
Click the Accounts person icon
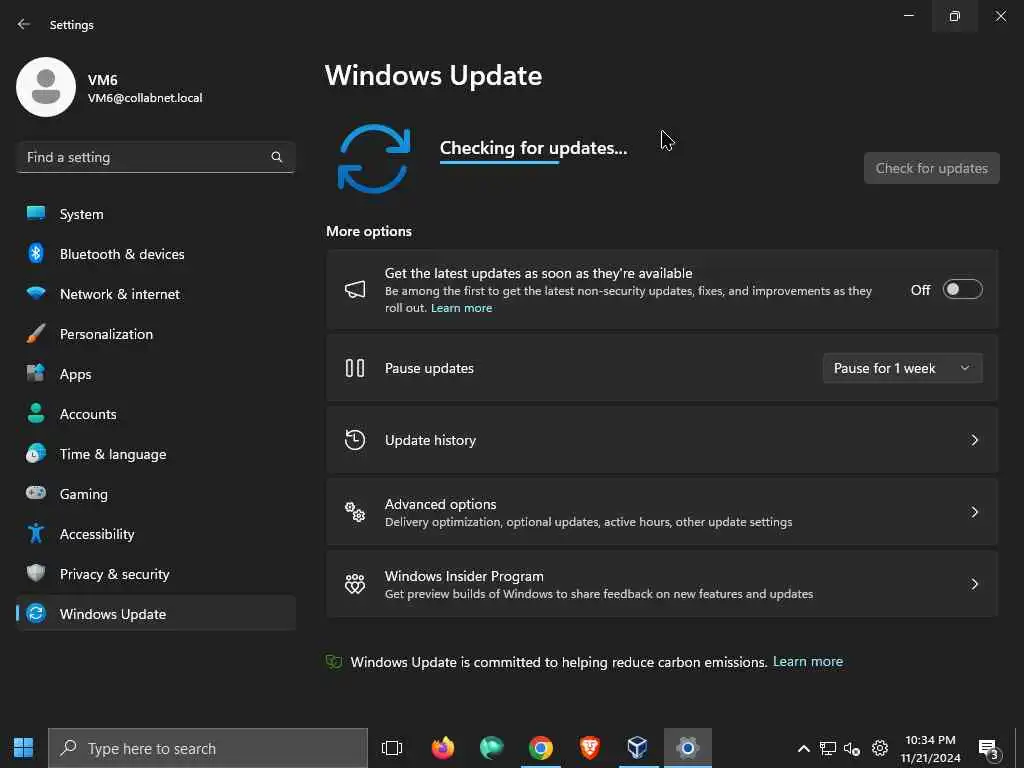coord(36,413)
